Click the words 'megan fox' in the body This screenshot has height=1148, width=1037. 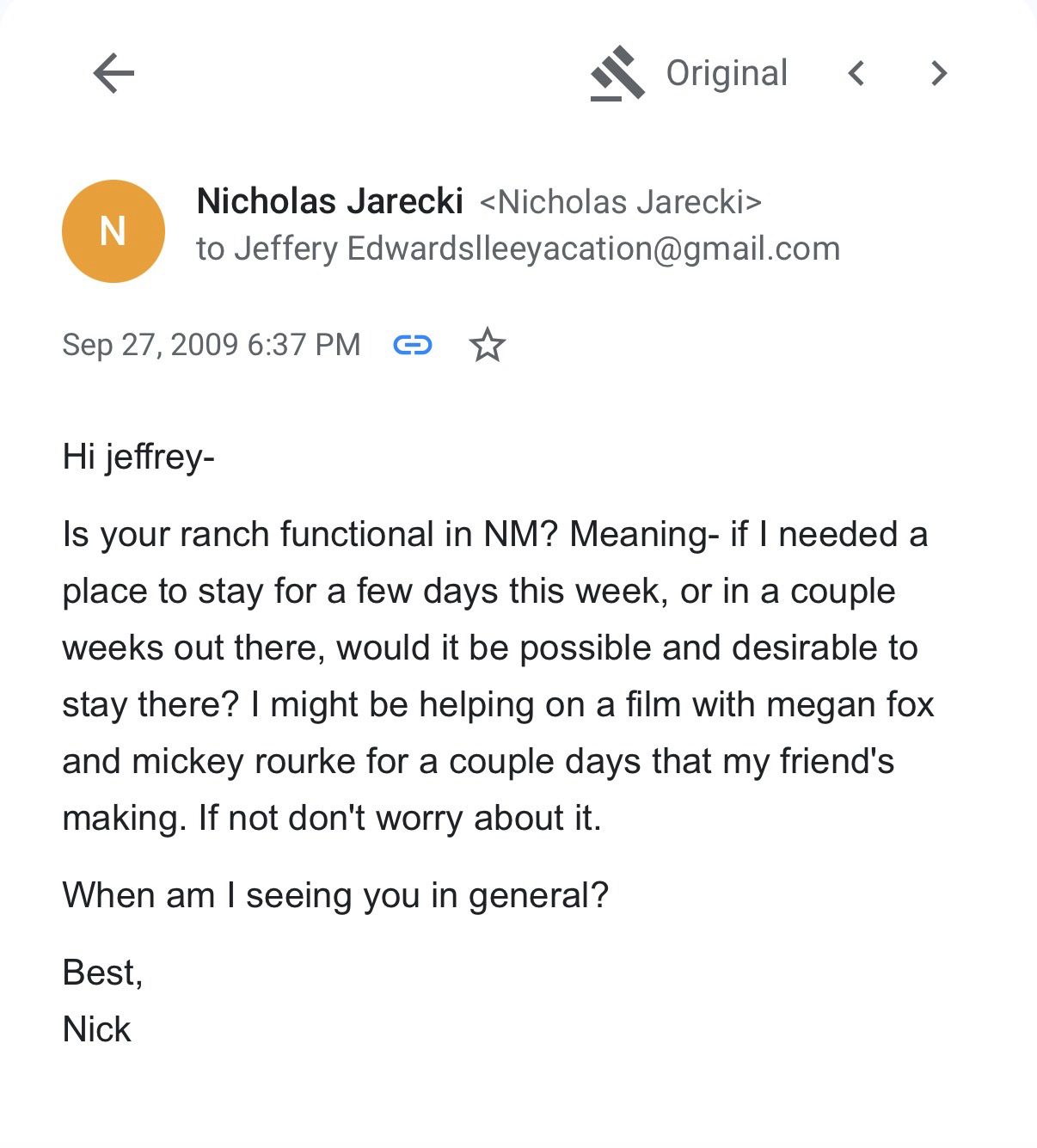[x=850, y=704]
